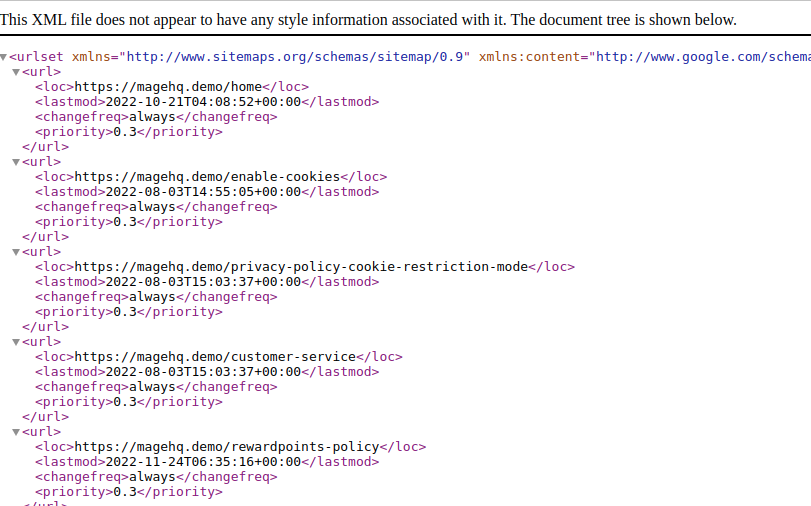Click lastmod value 2022-08-03T14:55:05+00:00
Screen dimensions: 811x506
point(203,191)
